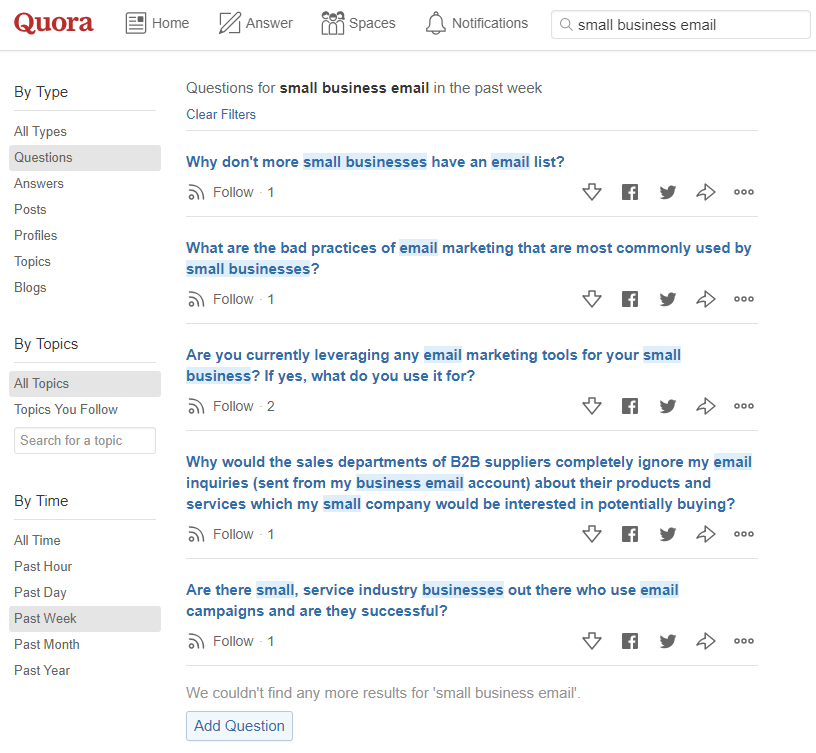
Task: Set time filter to Past Year
Action: (42, 671)
